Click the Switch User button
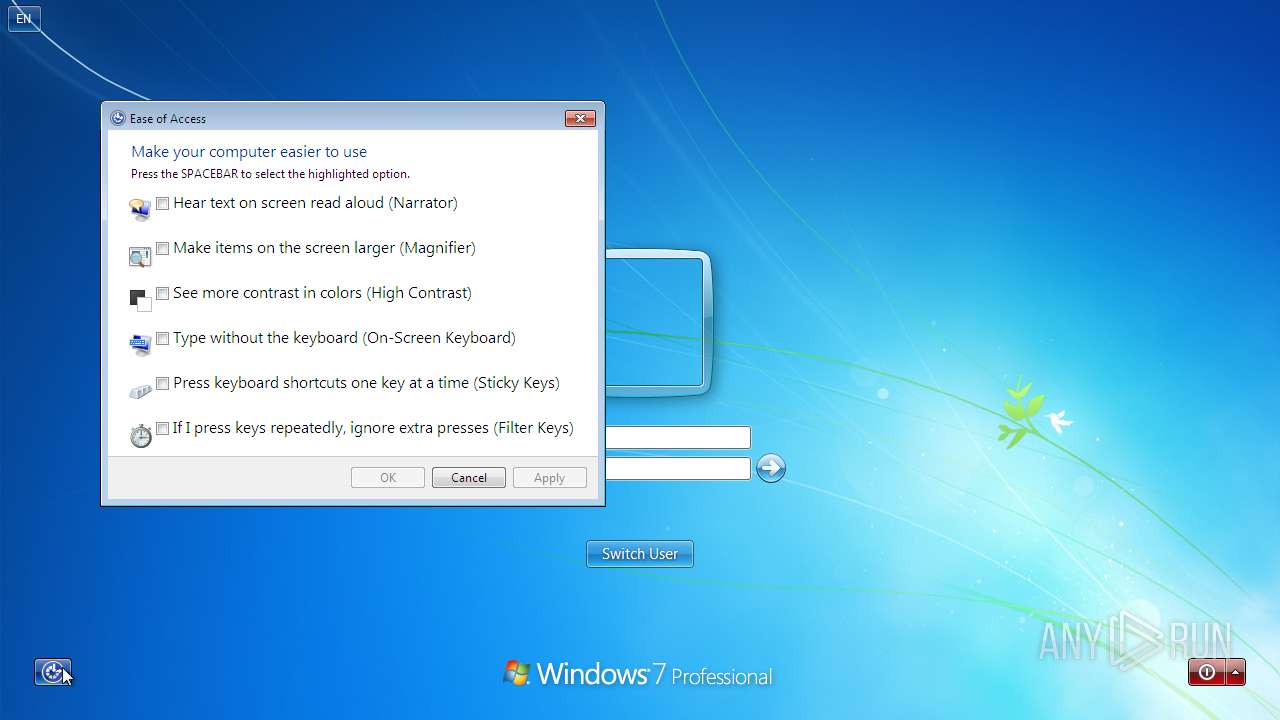This screenshot has height=720, width=1280. [640, 554]
